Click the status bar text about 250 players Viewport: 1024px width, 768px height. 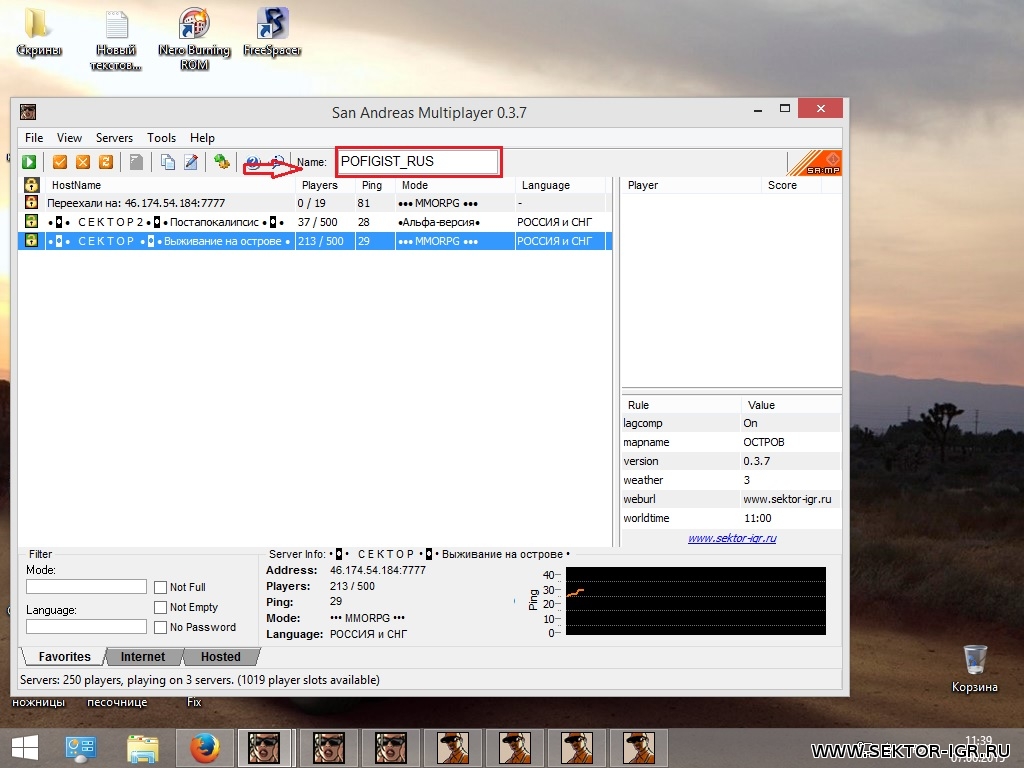coord(200,680)
